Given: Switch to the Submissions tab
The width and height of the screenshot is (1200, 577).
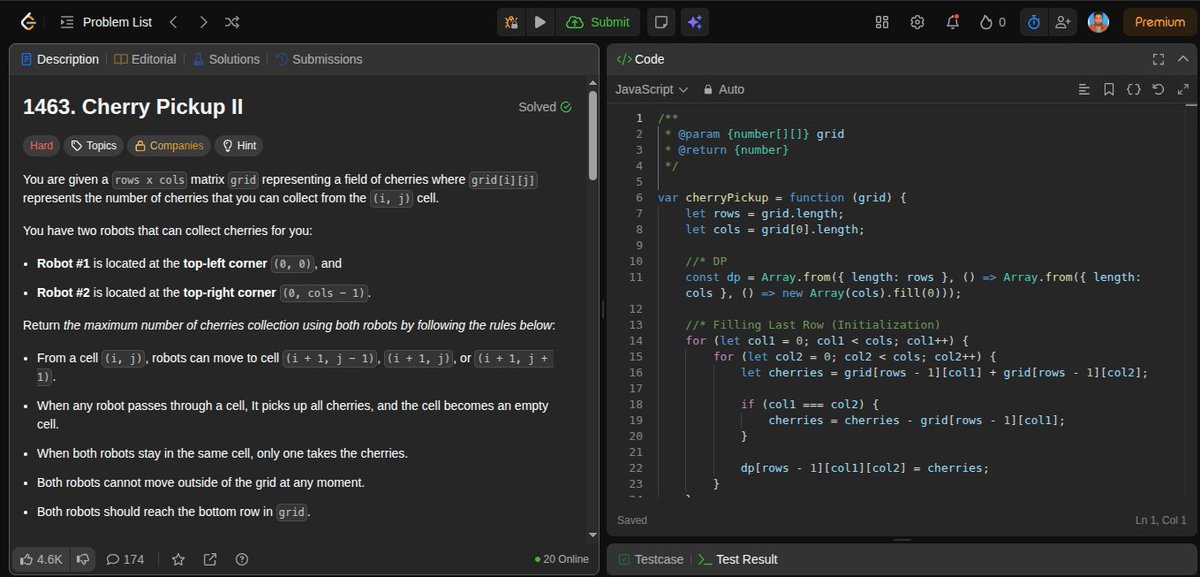Looking at the screenshot, I should [319, 59].
